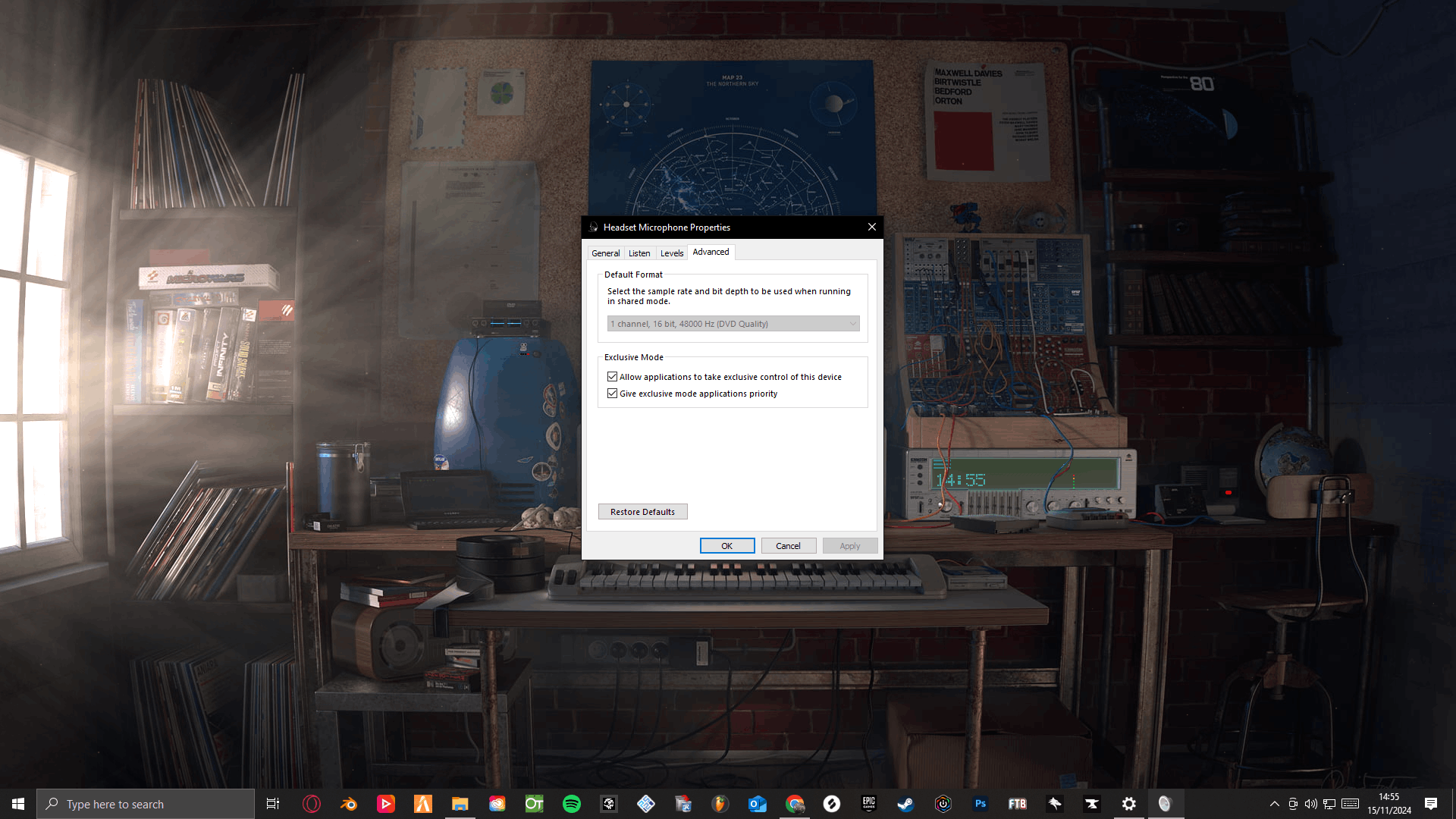This screenshot has width=1456, height=819.
Task: Open Epic Games Launcher icon
Action: tap(868, 804)
